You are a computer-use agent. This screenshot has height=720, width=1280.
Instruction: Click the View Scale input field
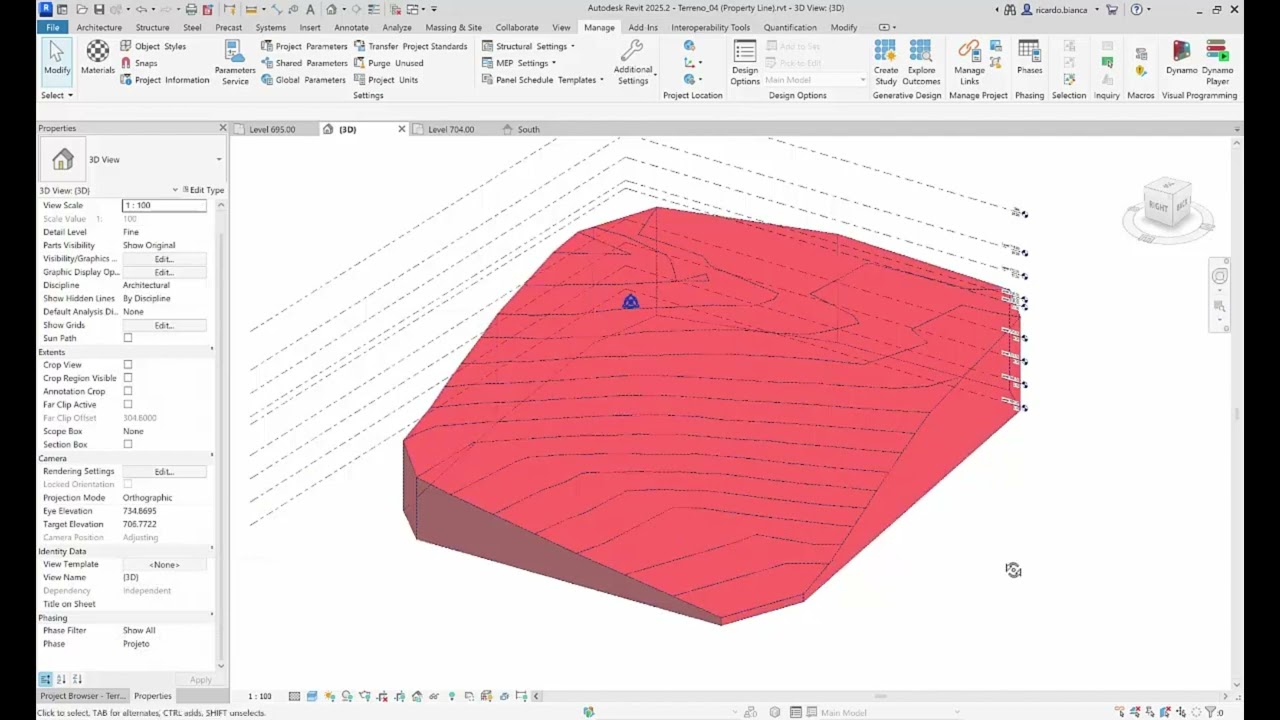point(164,205)
